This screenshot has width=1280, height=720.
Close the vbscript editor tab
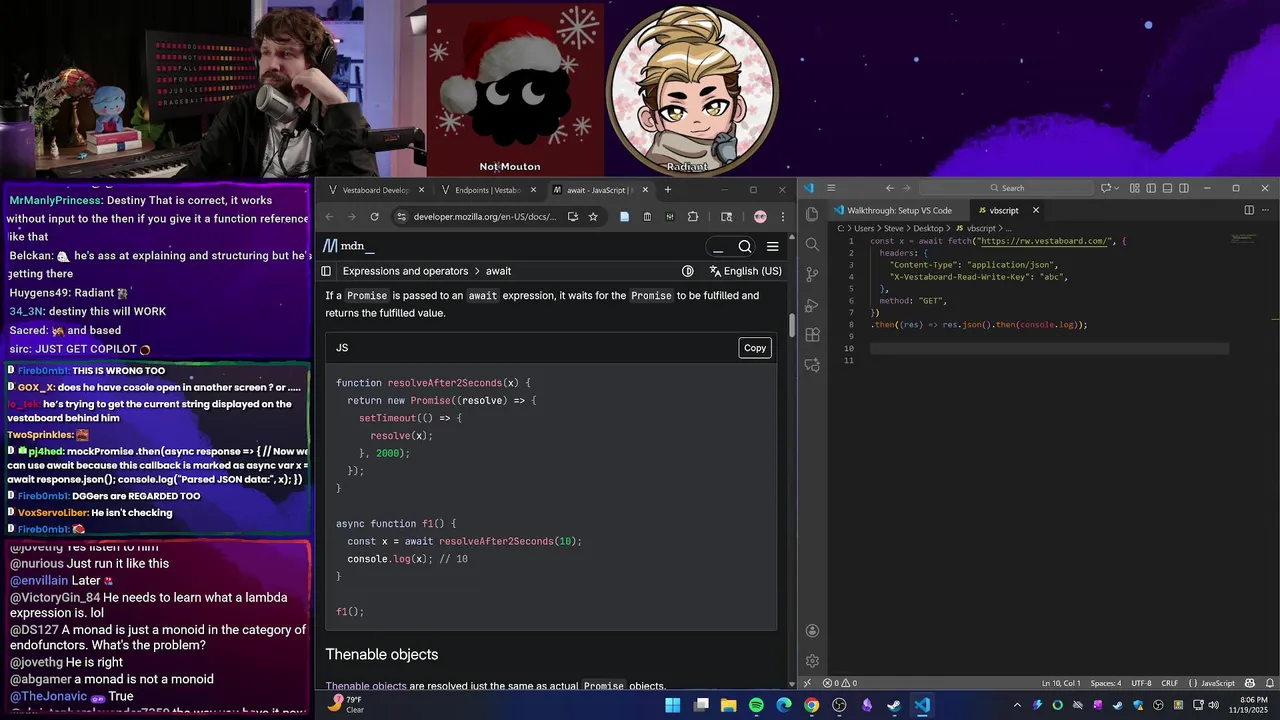[x=1036, y=210]
